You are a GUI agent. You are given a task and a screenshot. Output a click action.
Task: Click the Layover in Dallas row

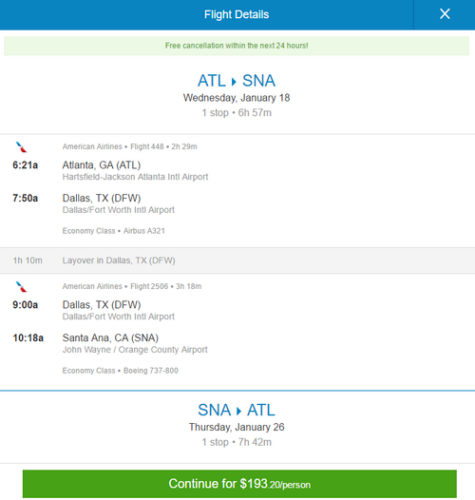237,260
